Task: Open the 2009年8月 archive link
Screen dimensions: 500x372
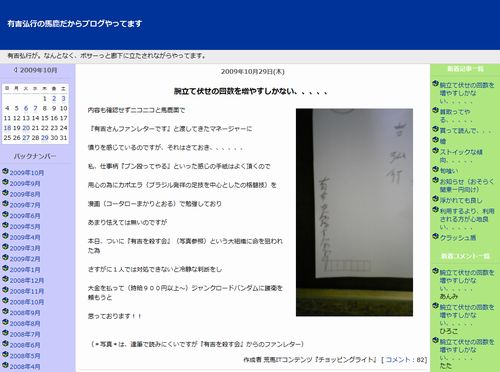Action: click(x=25, y=194)
